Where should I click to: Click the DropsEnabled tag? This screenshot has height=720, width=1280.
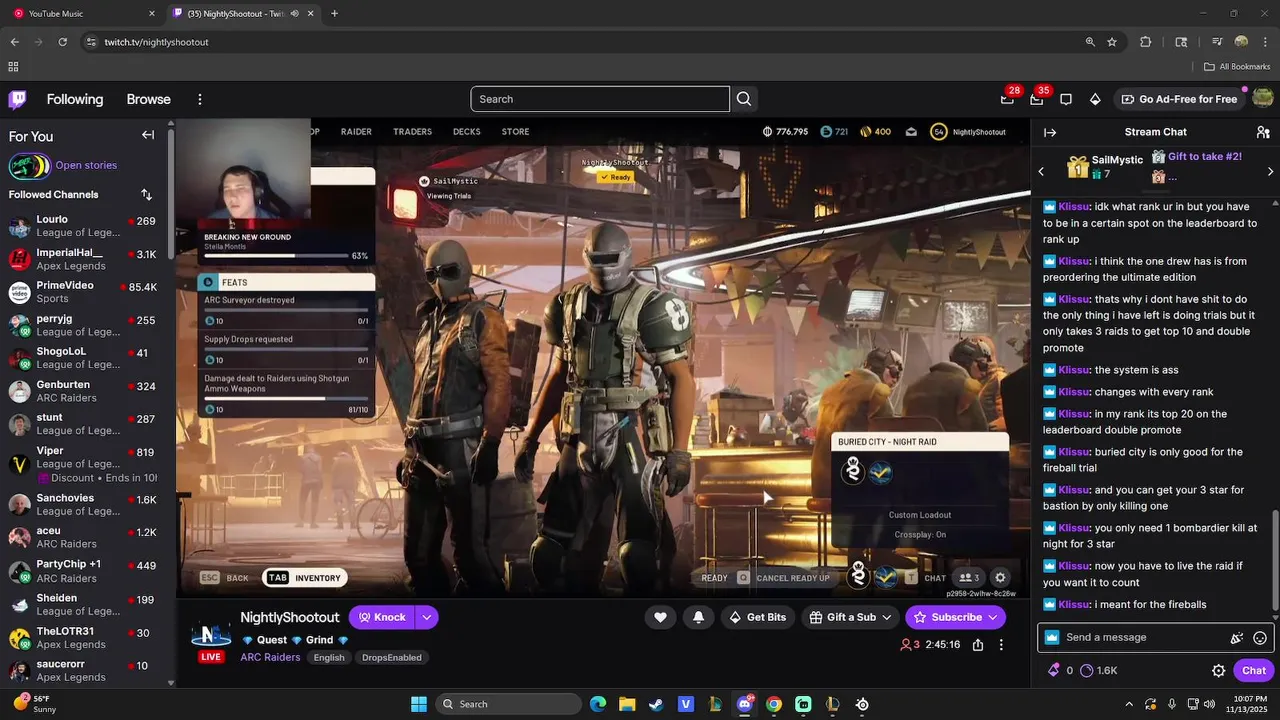point(392,657)
